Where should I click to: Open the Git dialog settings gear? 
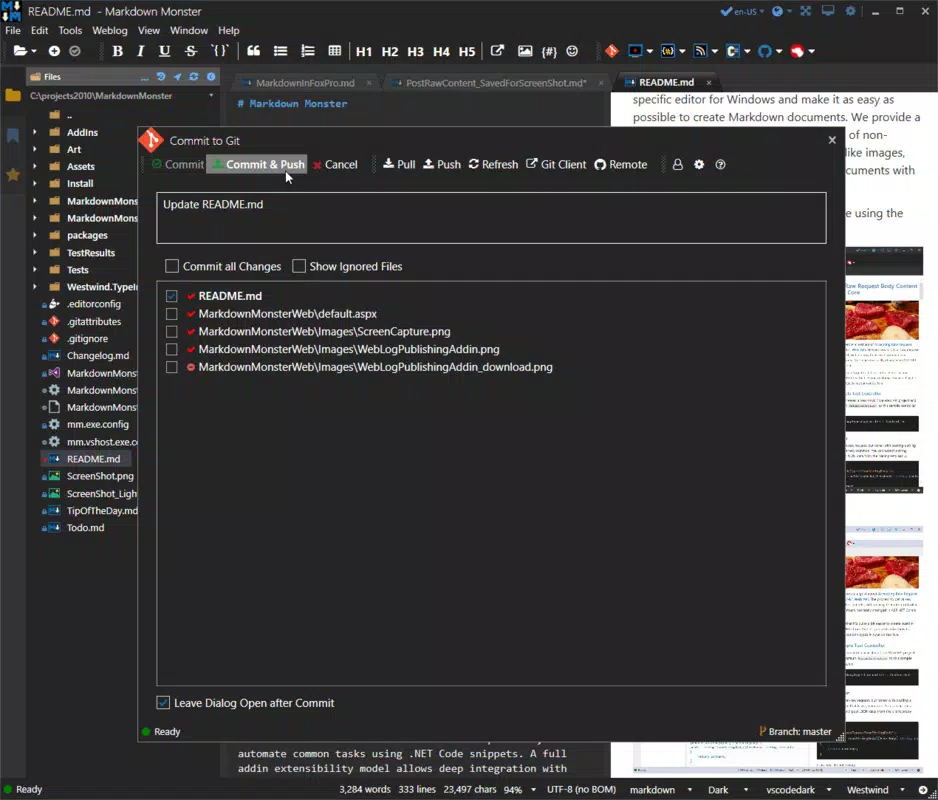click(x=699, y=165)
